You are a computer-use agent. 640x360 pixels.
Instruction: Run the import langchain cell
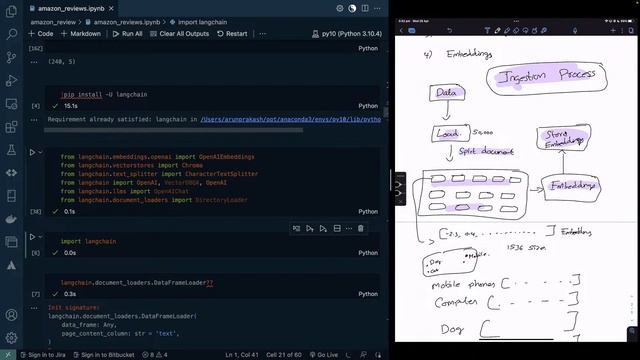pyautogui.click(x=32, y=237)
